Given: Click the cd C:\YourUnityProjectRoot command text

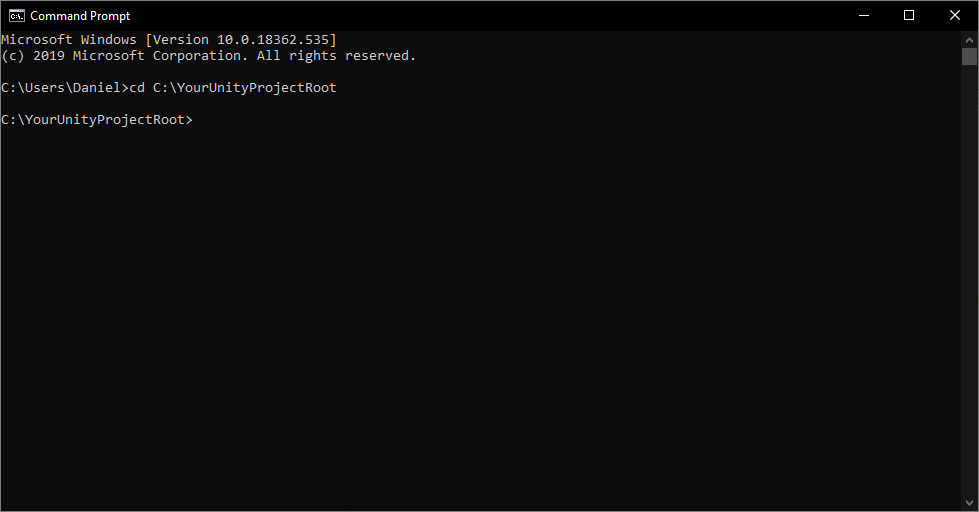Looking at the screenshot, I should coord(233,87).
